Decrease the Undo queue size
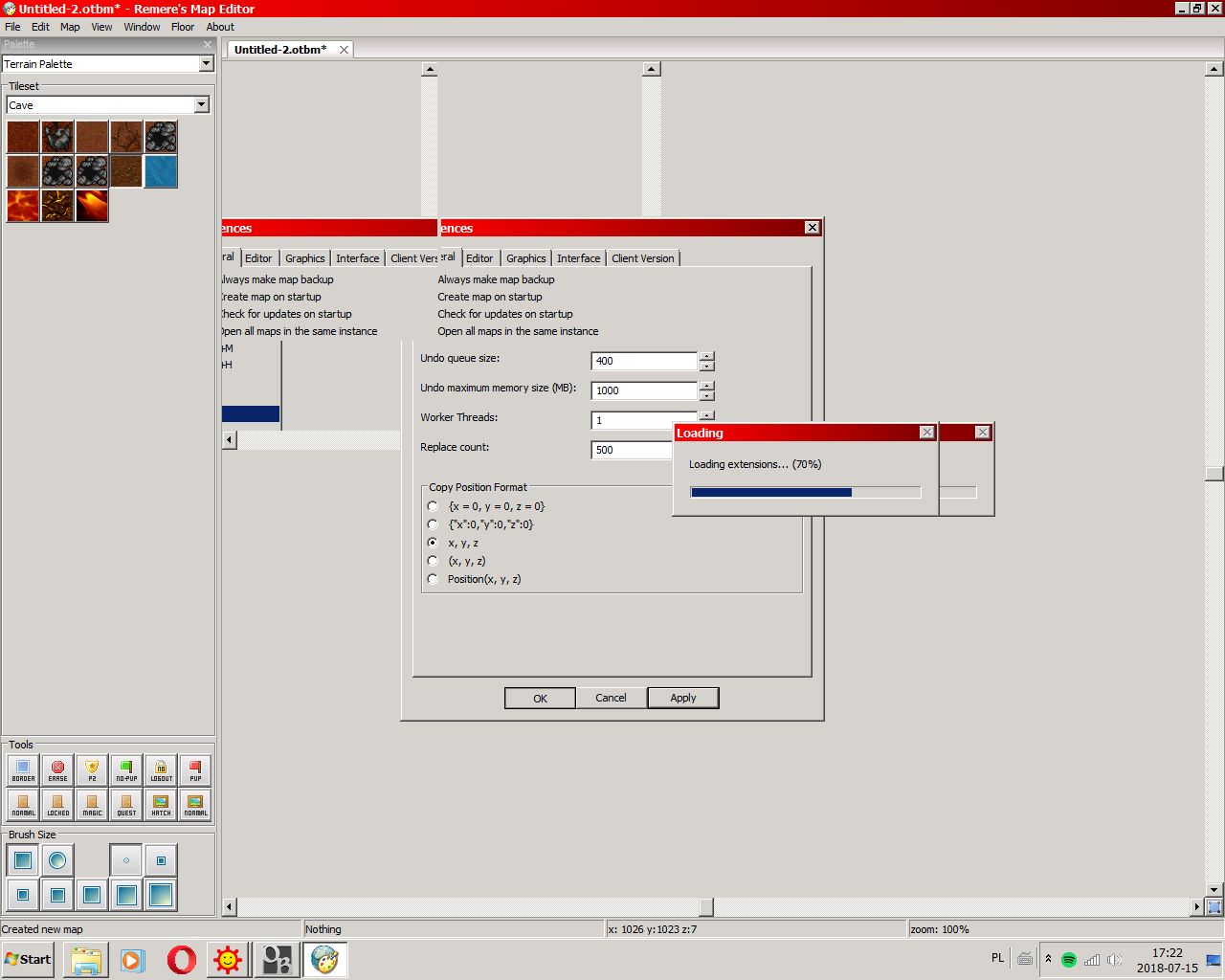The image size is (1225, 980). (706, 366)
